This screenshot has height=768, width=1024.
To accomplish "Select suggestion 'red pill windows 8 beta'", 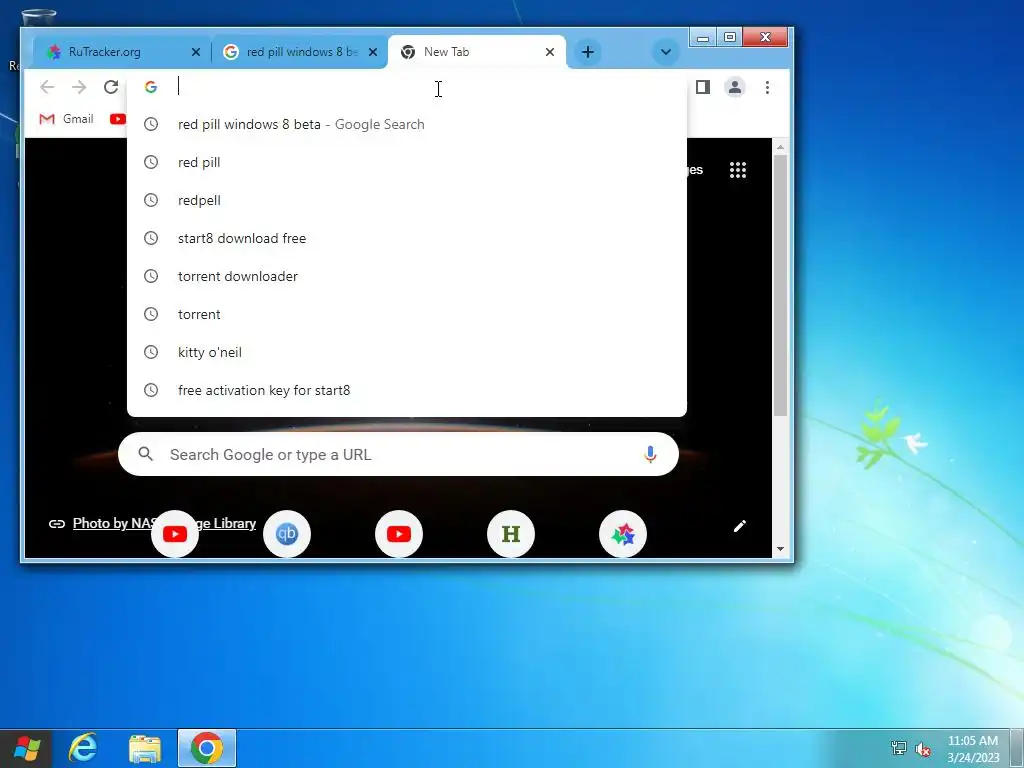I will click(407, 124).
